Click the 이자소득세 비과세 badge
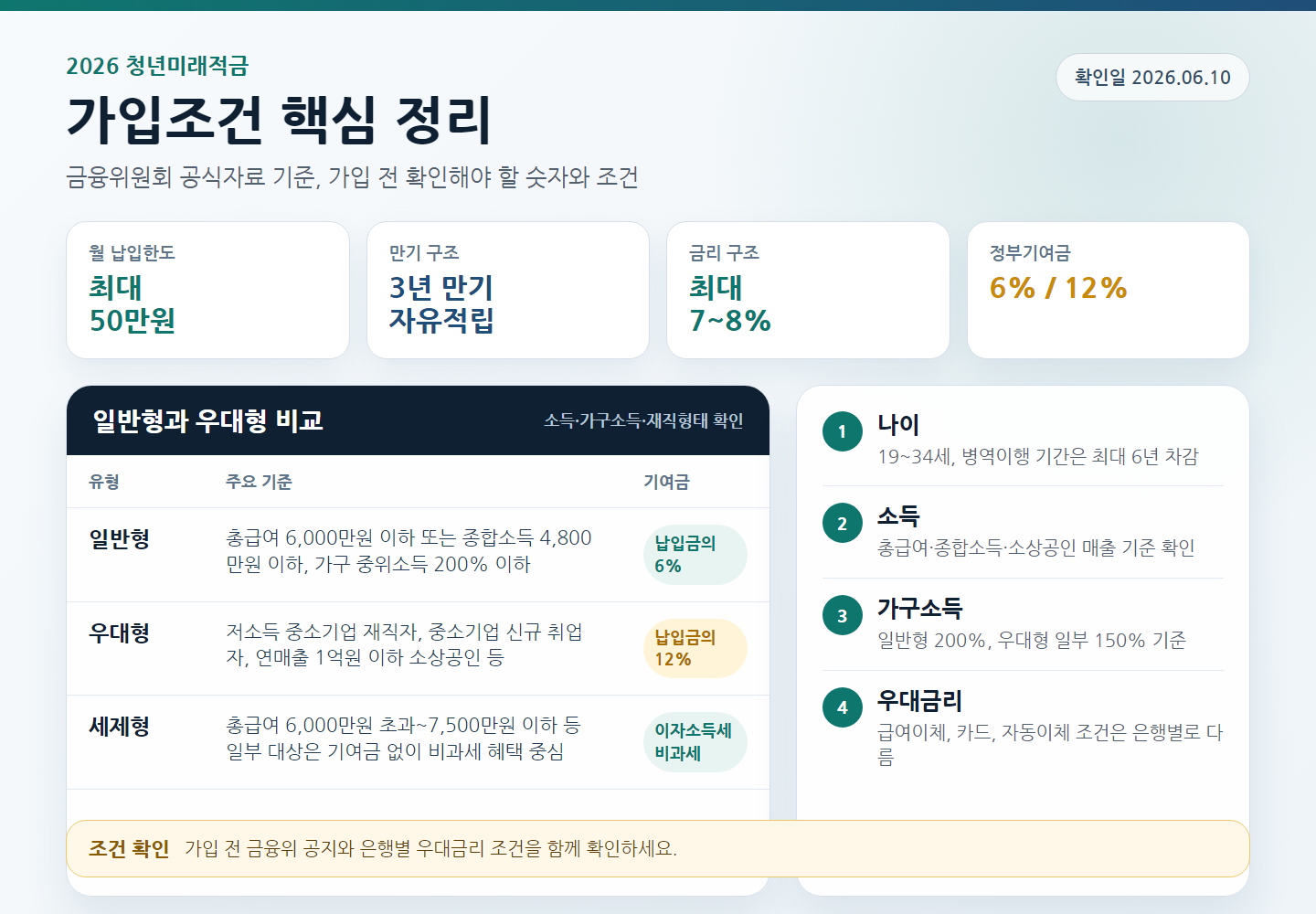This screenshot has height=914, width=1316. click(695, 742)
